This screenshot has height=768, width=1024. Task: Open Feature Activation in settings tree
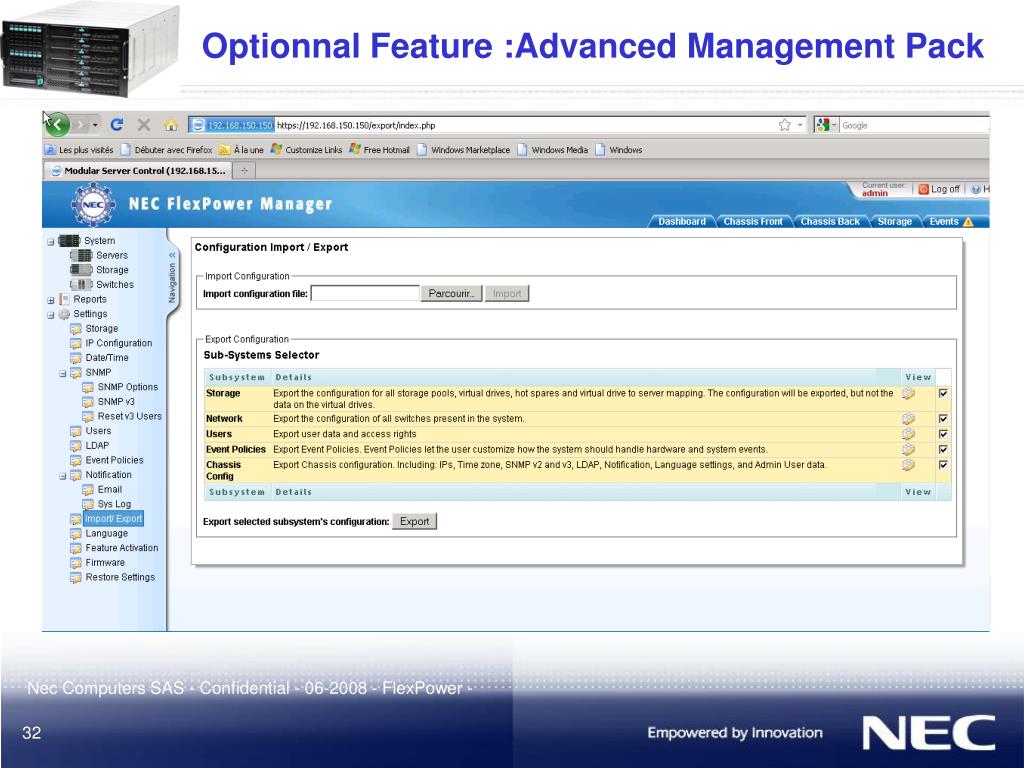click(121, 548)
